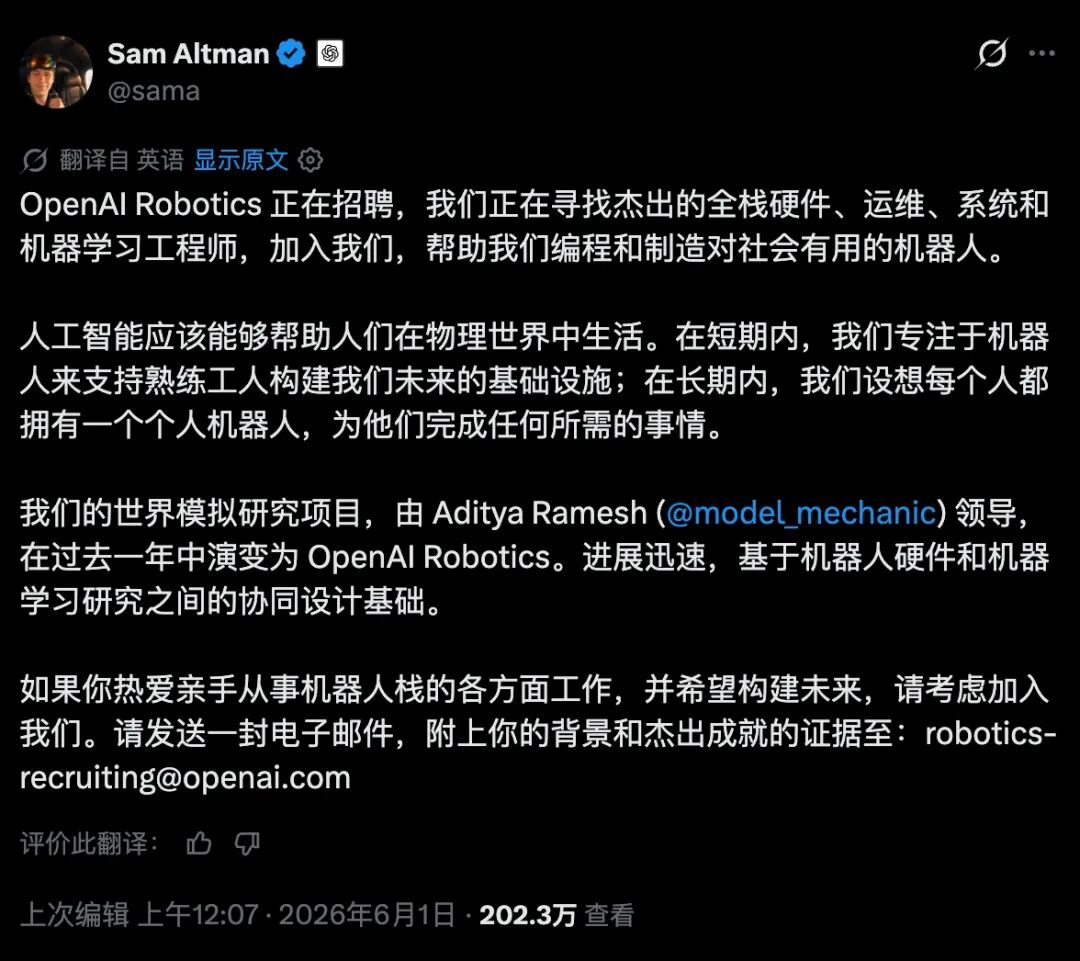1080x961 pixels.
Task: Open Sam Altman's profile picture
Action: (x=56, y=72)
